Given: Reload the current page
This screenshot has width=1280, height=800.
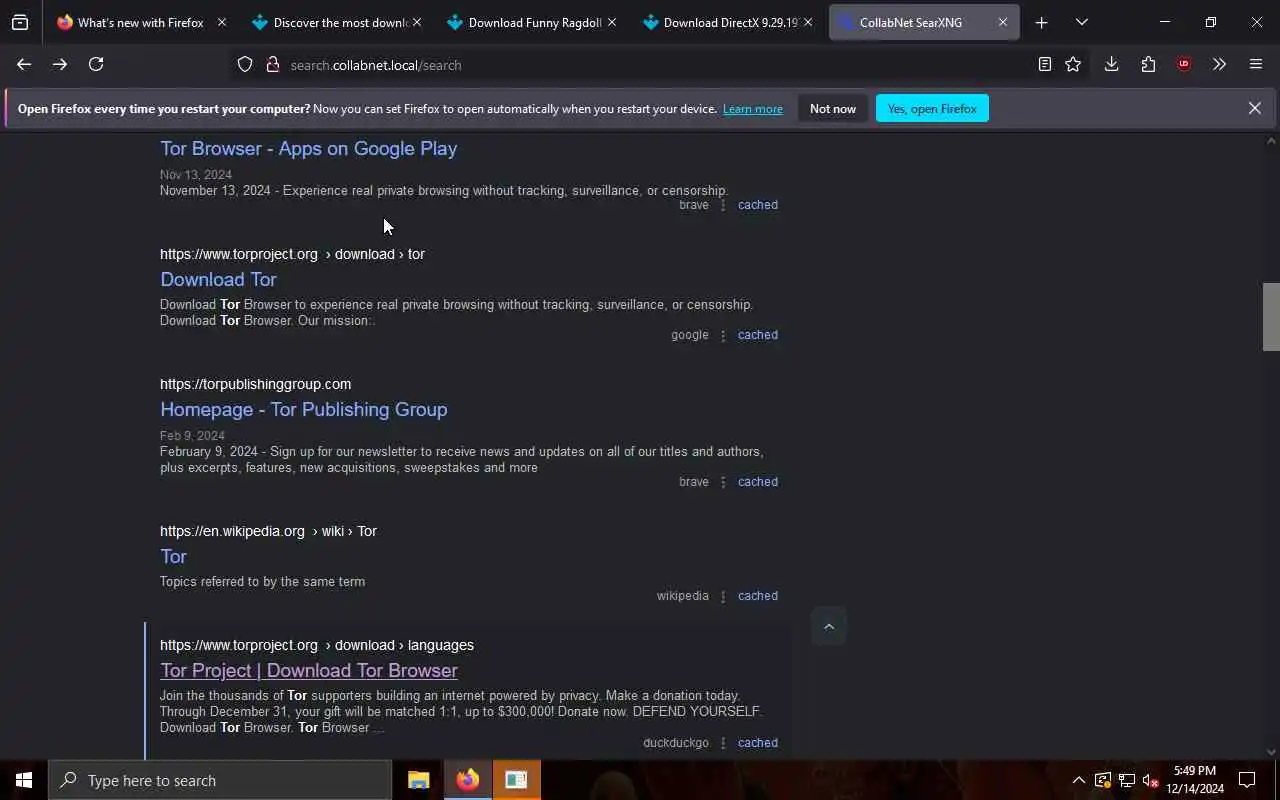Looking at the screenshot, I should coord(96,64).
